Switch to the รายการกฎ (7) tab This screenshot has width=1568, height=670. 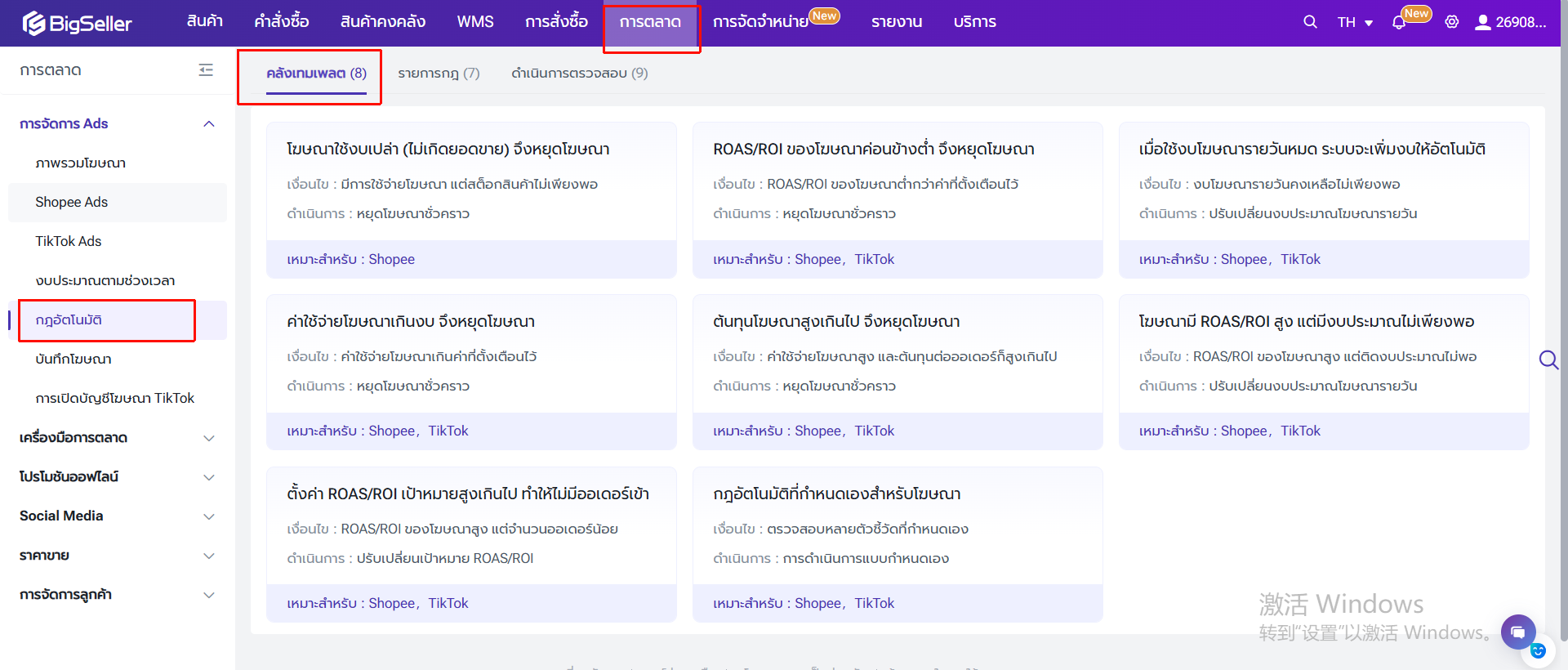tap(439, 74)
